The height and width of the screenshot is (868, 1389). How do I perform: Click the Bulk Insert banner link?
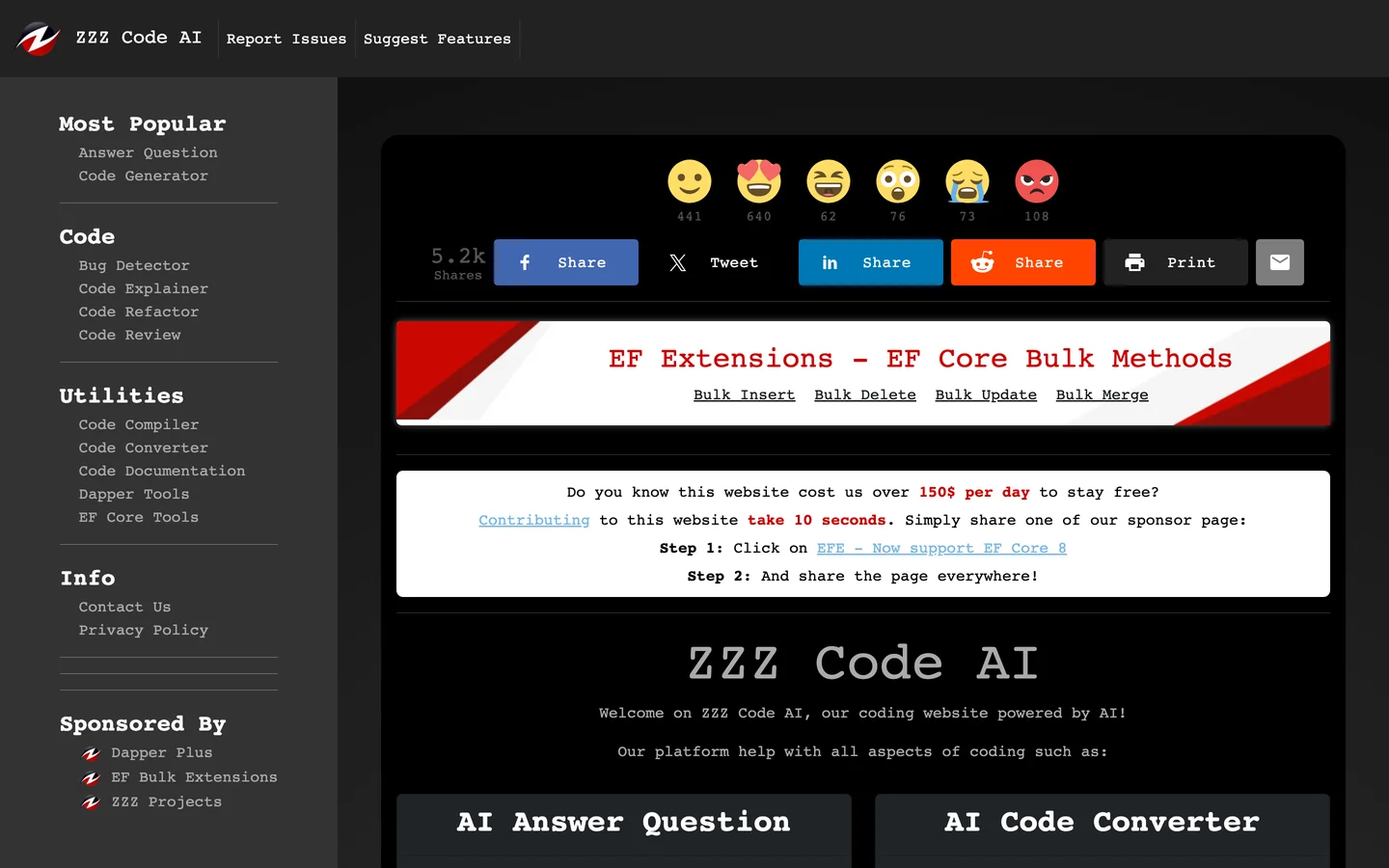tap(745, 394)
